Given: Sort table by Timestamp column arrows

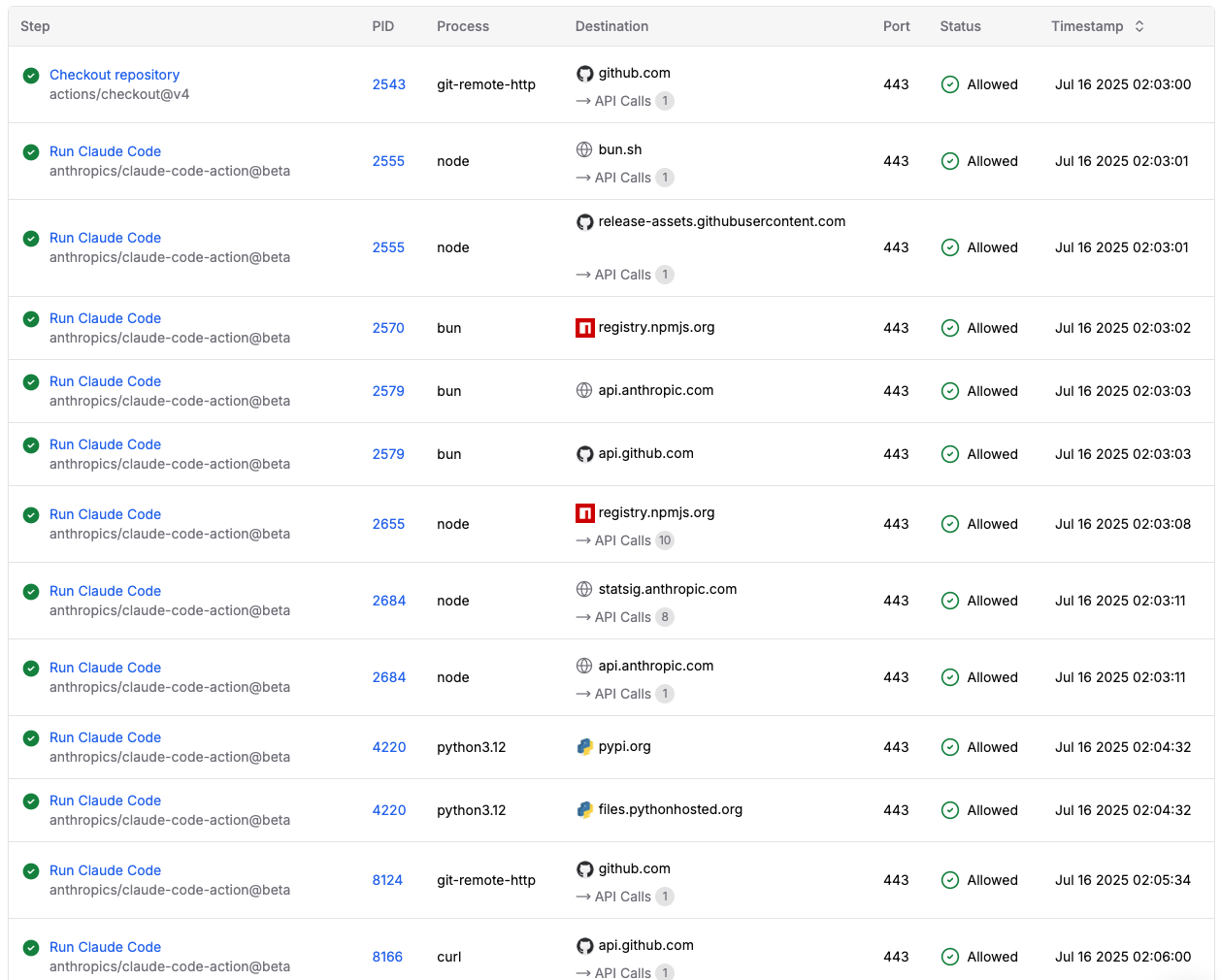Looking at the screenshot, I should (1139, 26).
